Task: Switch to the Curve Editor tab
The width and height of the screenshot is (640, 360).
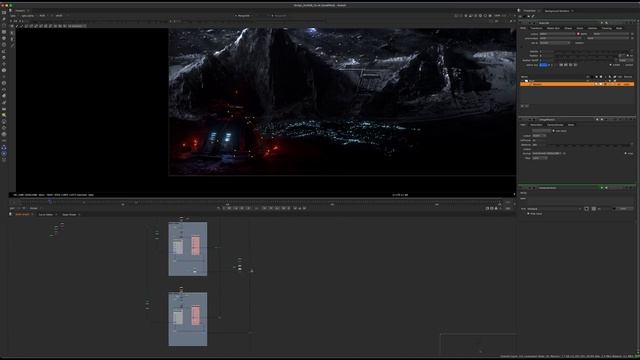Action: click(x=46, y=214)
